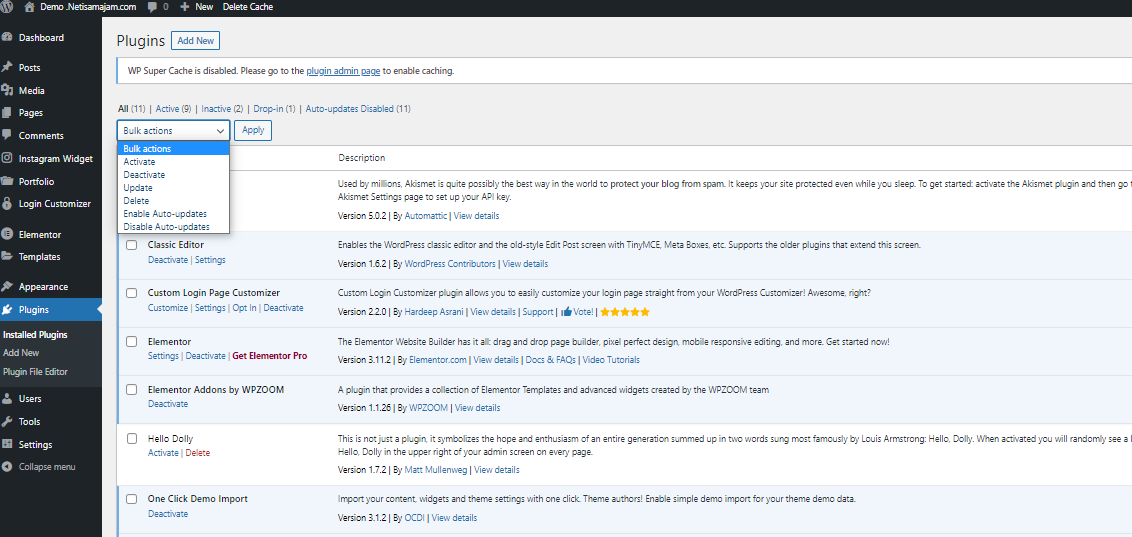Viewport: 1132px width, 537px height.
Task: Click the Collapse menu arrow icon
Action: (7, 467)
